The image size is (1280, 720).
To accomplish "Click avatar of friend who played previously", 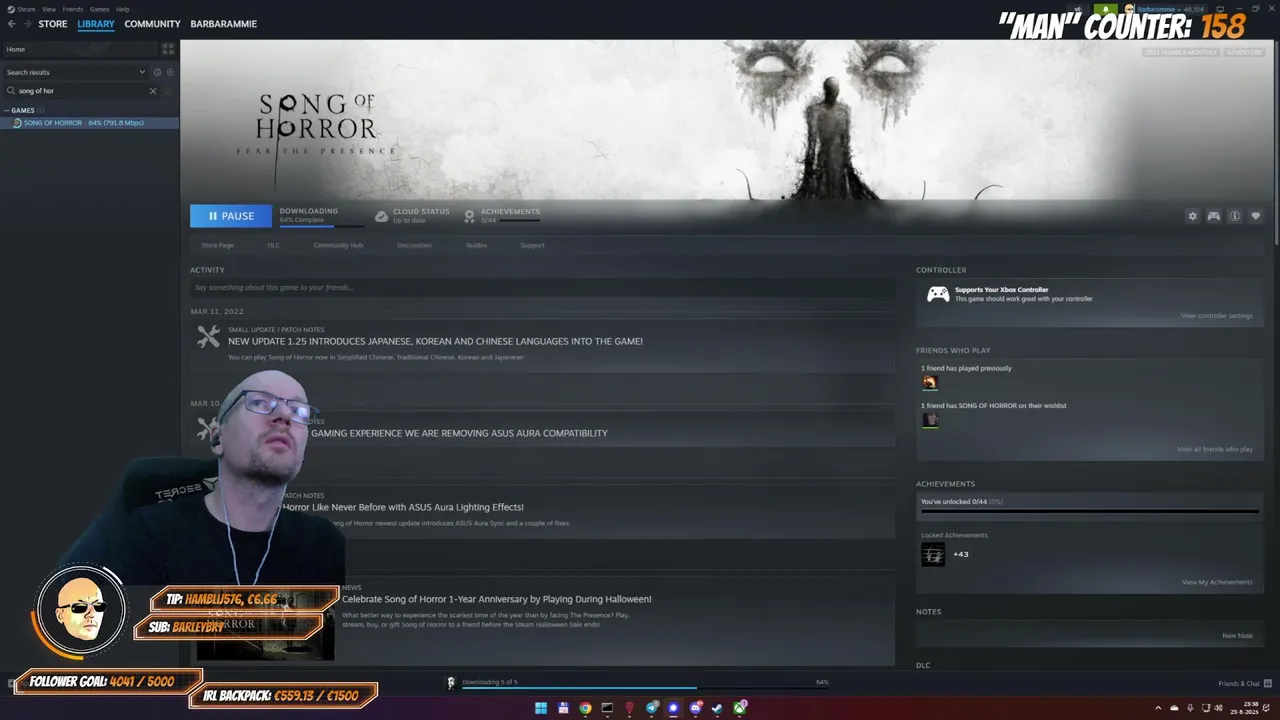I will point(930,382).
